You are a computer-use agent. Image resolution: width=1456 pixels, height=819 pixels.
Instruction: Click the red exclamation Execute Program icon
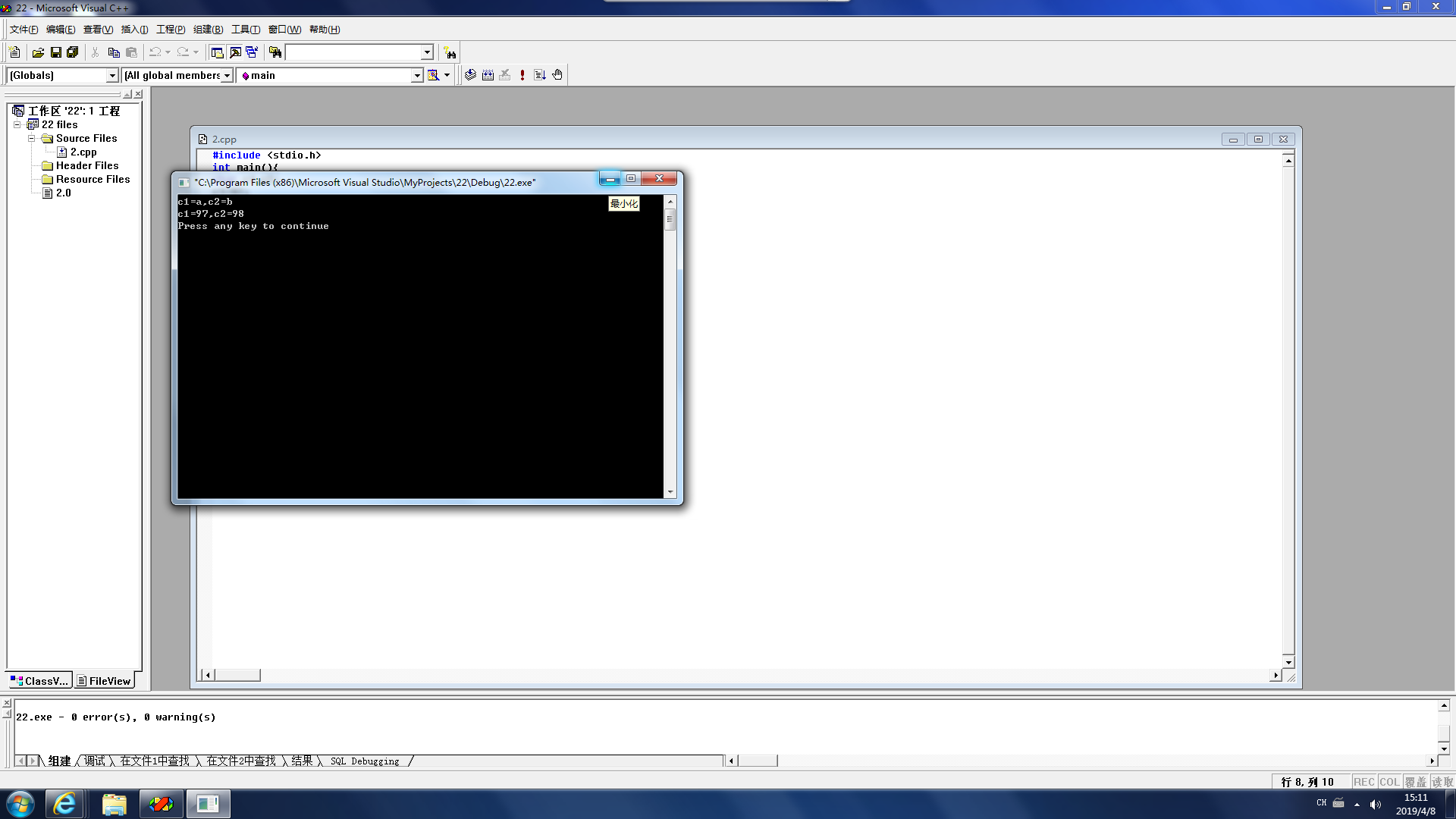pos(522,75)
